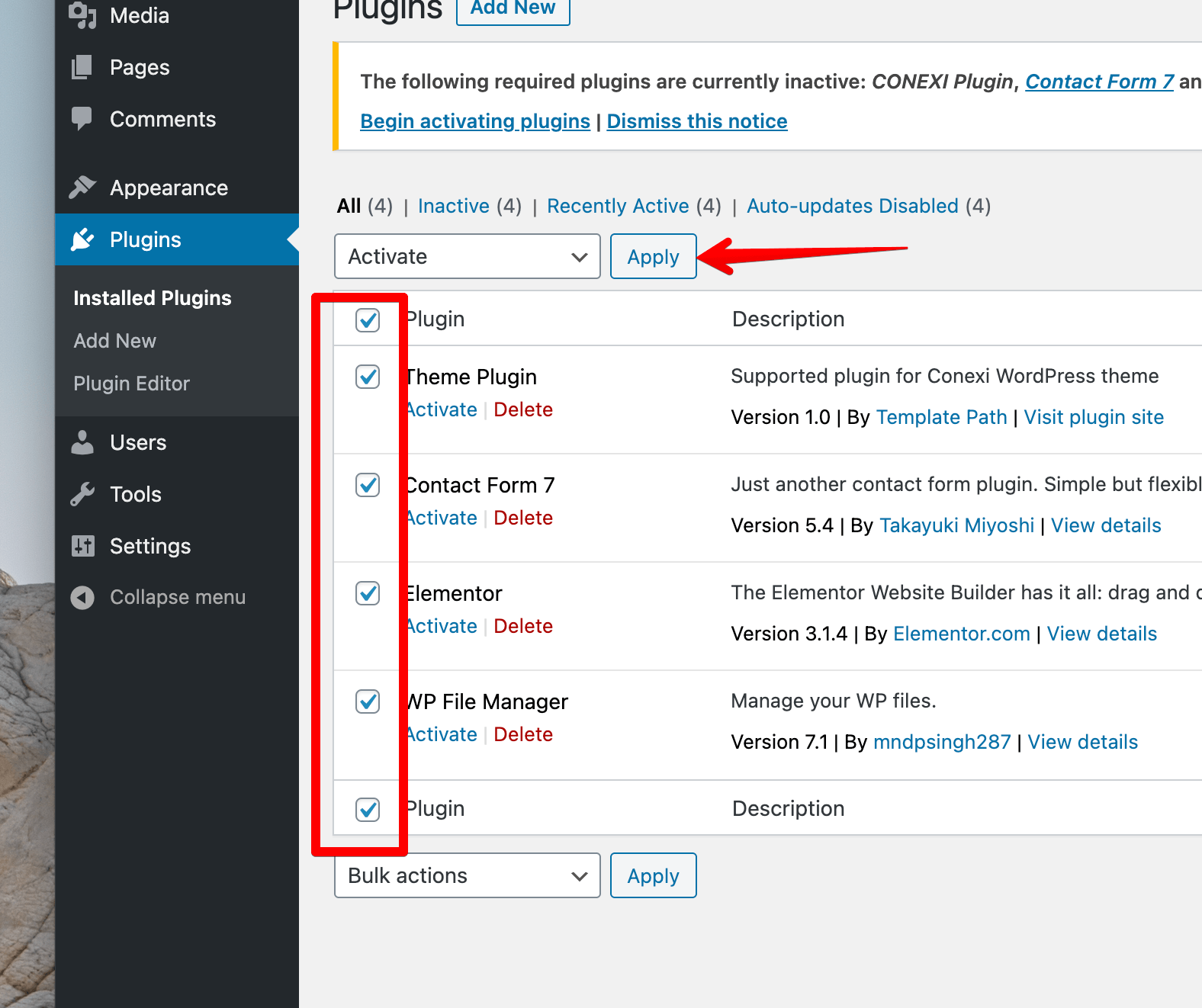
Task: Open the Inactive plugins filter tab
Action: point(454,206)
